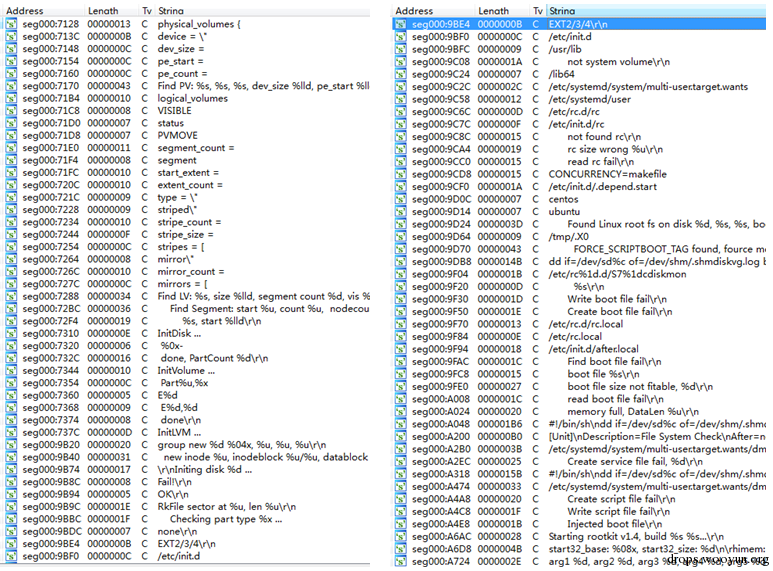773x571 pixels.
Task: Click '/etc/init.d' string in right list
Action: 570,36
